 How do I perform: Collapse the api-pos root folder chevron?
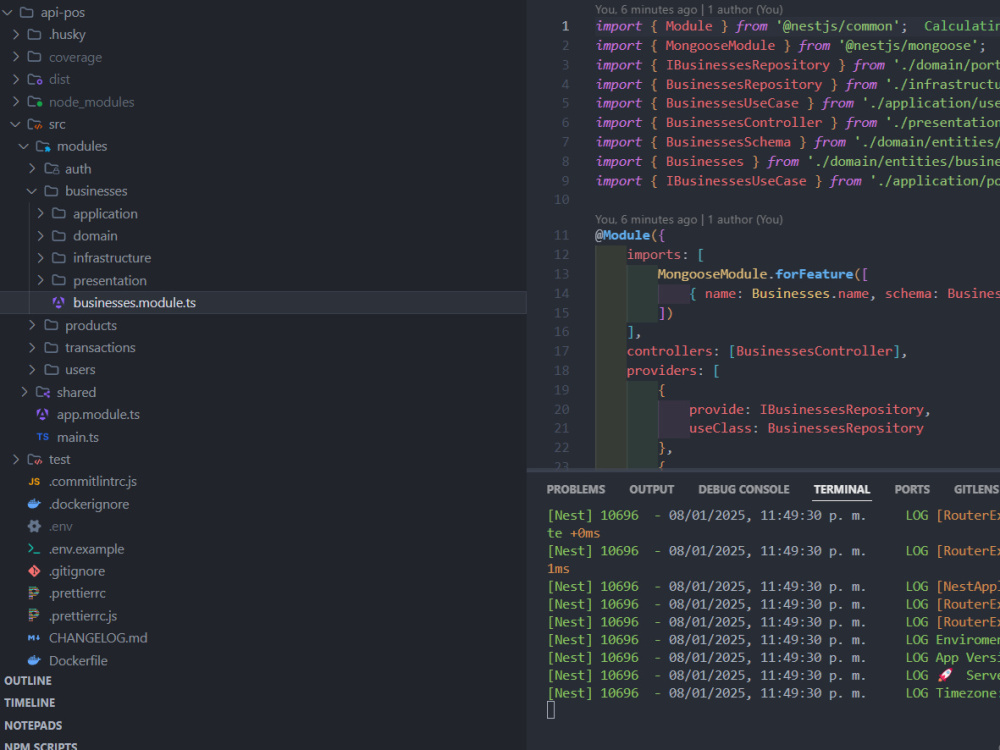7,13
